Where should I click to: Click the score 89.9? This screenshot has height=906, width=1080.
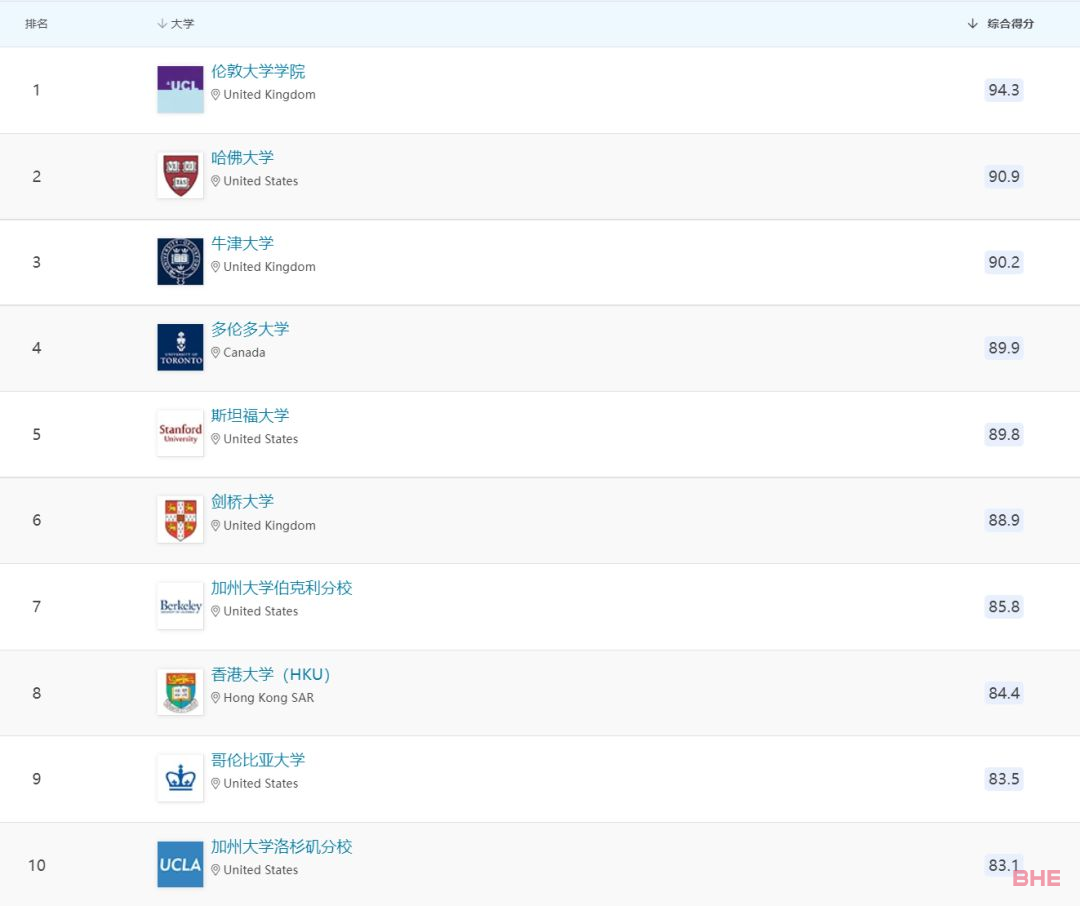1004,348
